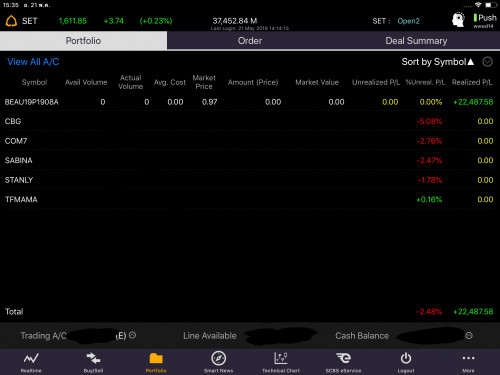Click the Unrealized P/L column header
The width and height of the screenshot is (500, 375).
(376, 82)
